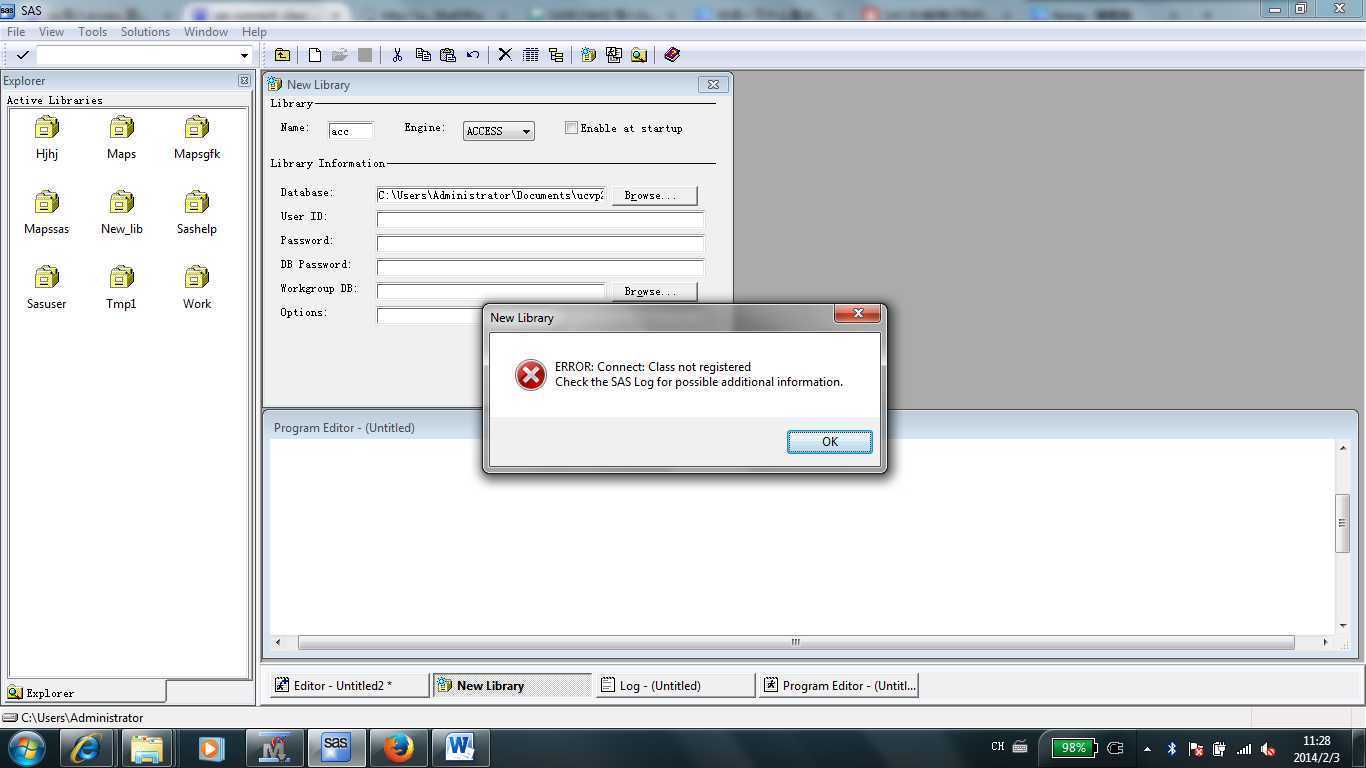Click the User ID input field
This screenshot has width=1366, height=768.
(540, 219)
